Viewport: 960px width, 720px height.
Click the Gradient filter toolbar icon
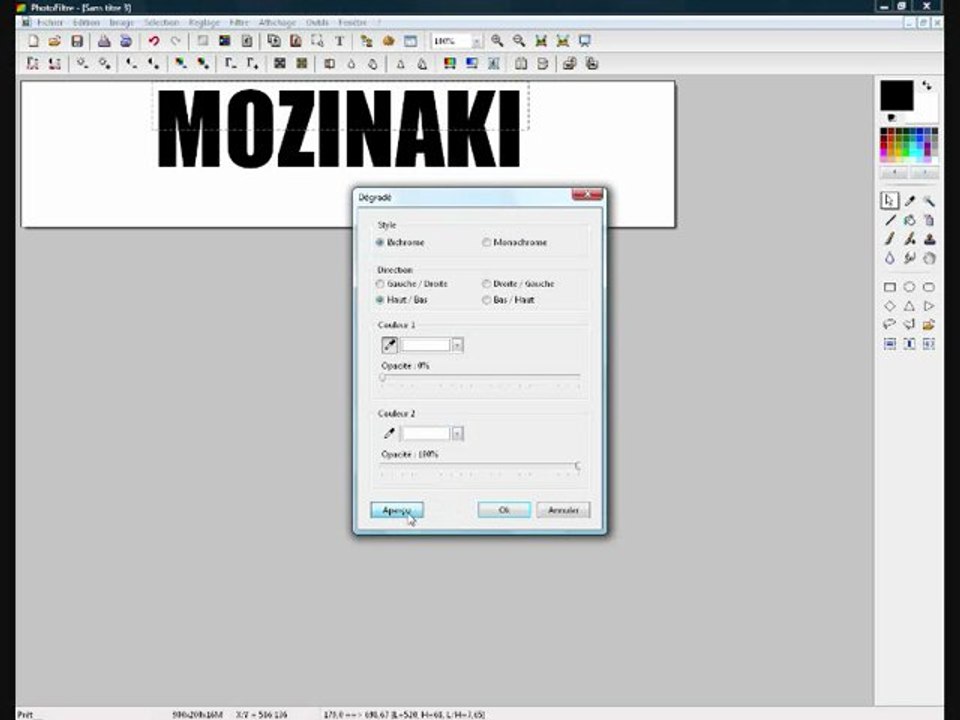471,64
